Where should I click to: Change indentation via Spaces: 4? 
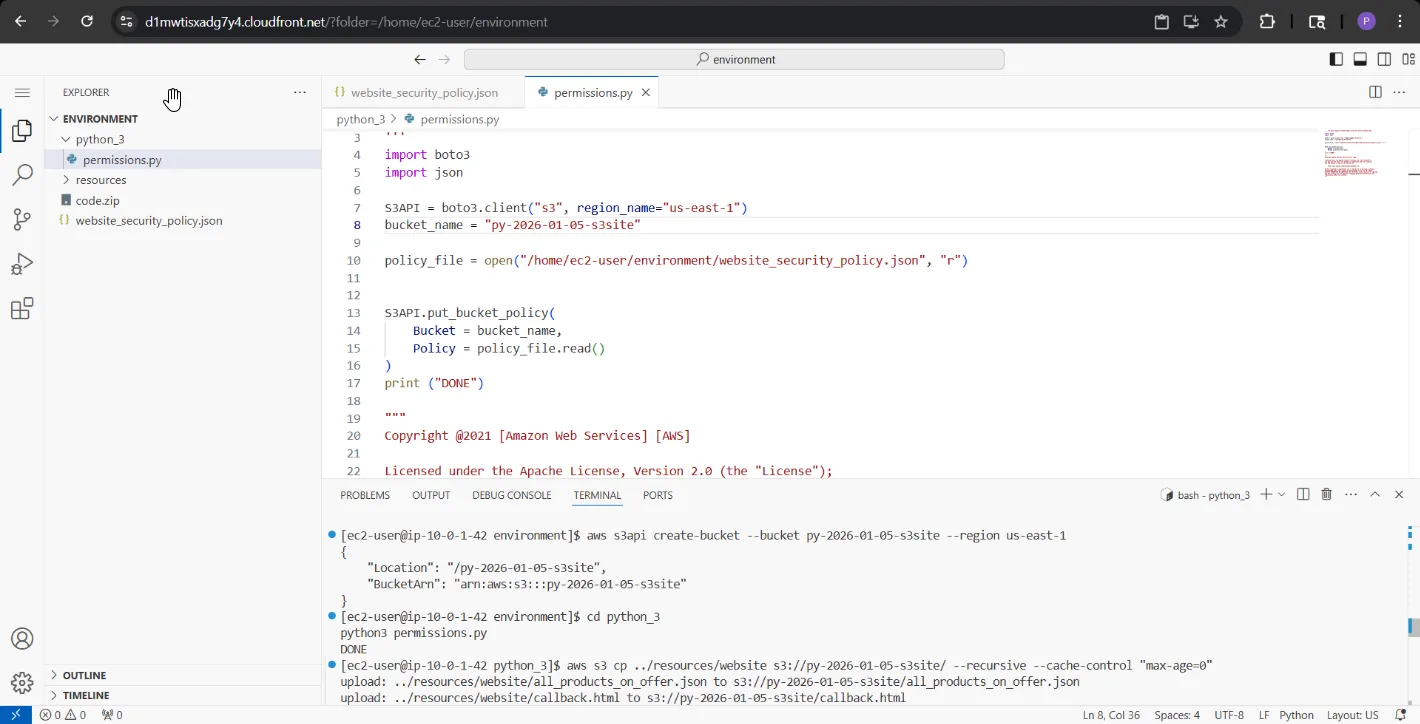[x=1177, y=715]
